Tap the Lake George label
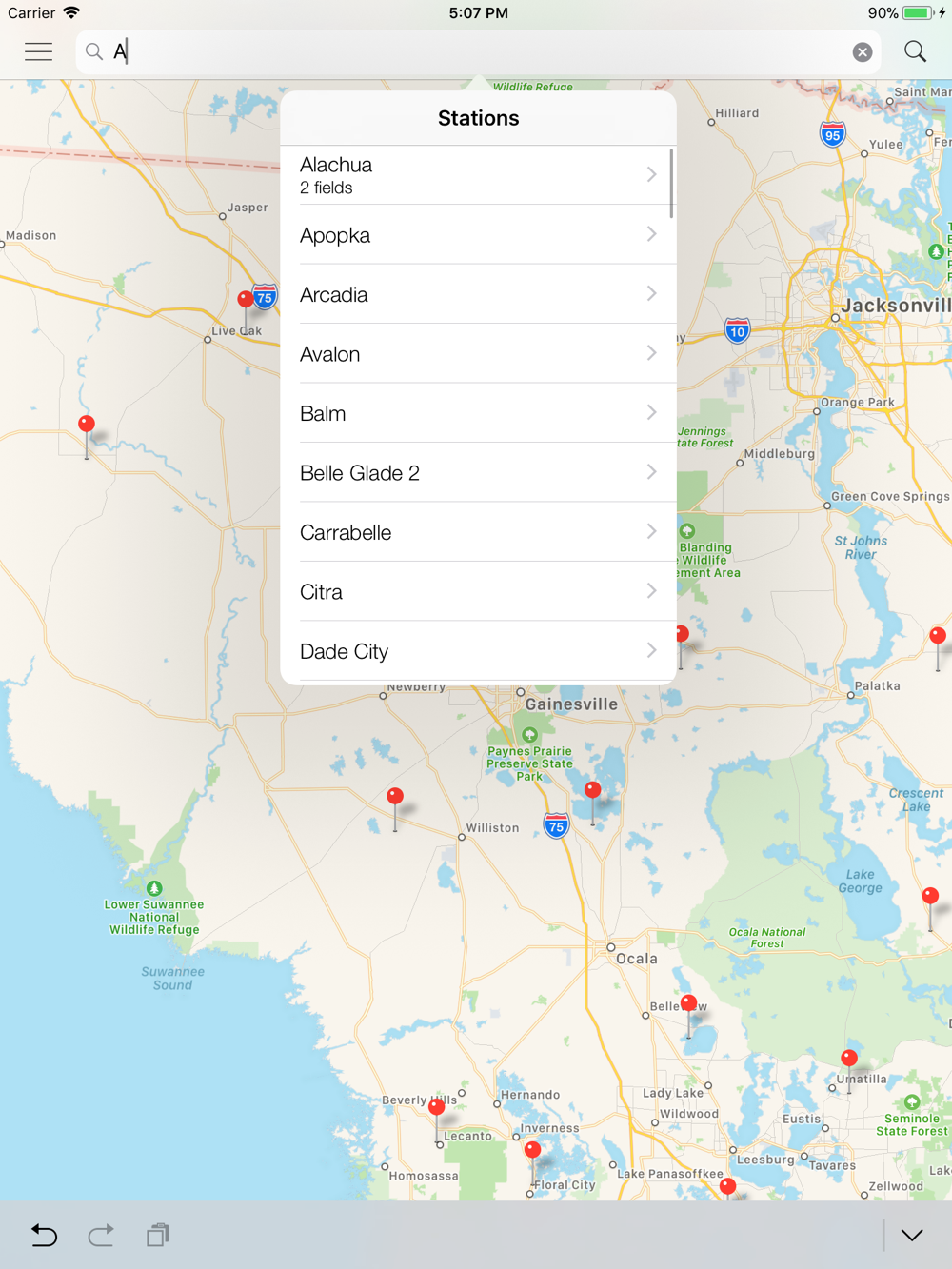Screen dimensions: 952x1269 [x=860, y=881]
